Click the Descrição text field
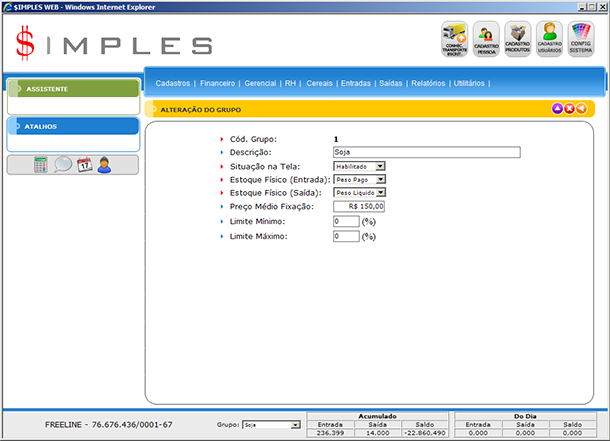The height and width of the screenshot is (441, 610). pos(427,152)
